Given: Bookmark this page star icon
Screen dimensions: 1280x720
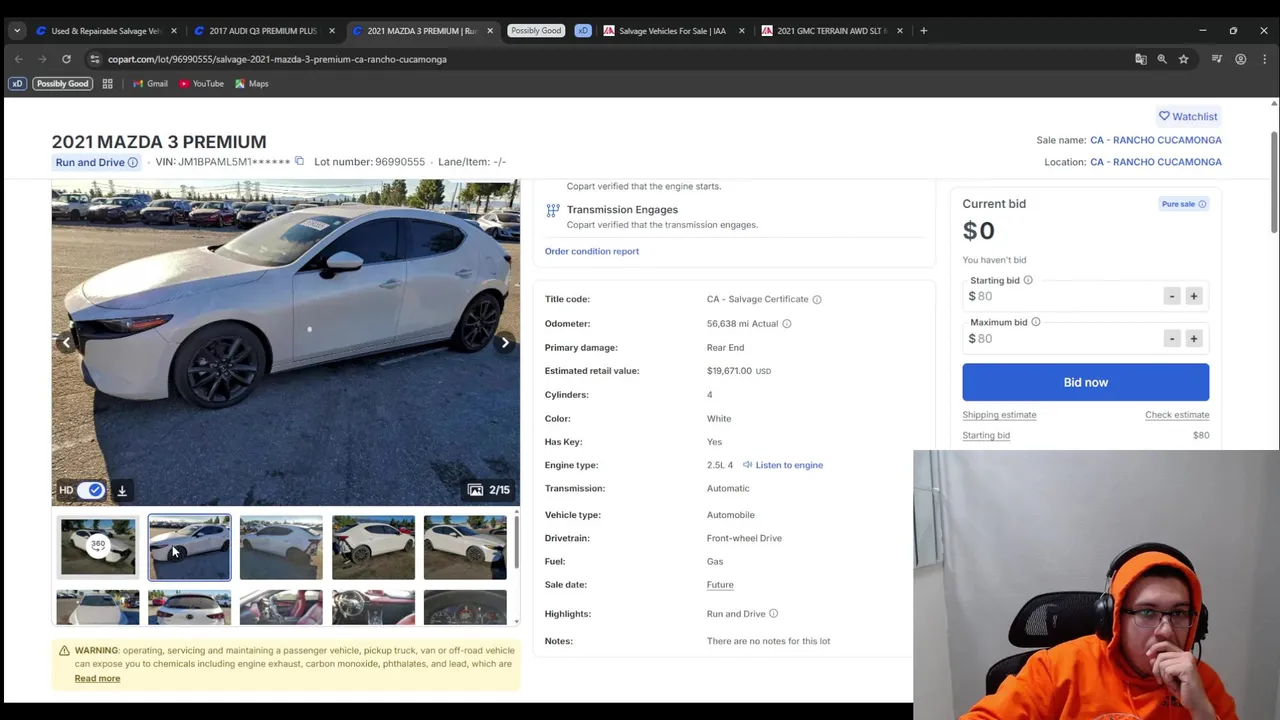Looking at the screenshot, I should tap(1183, 59).
